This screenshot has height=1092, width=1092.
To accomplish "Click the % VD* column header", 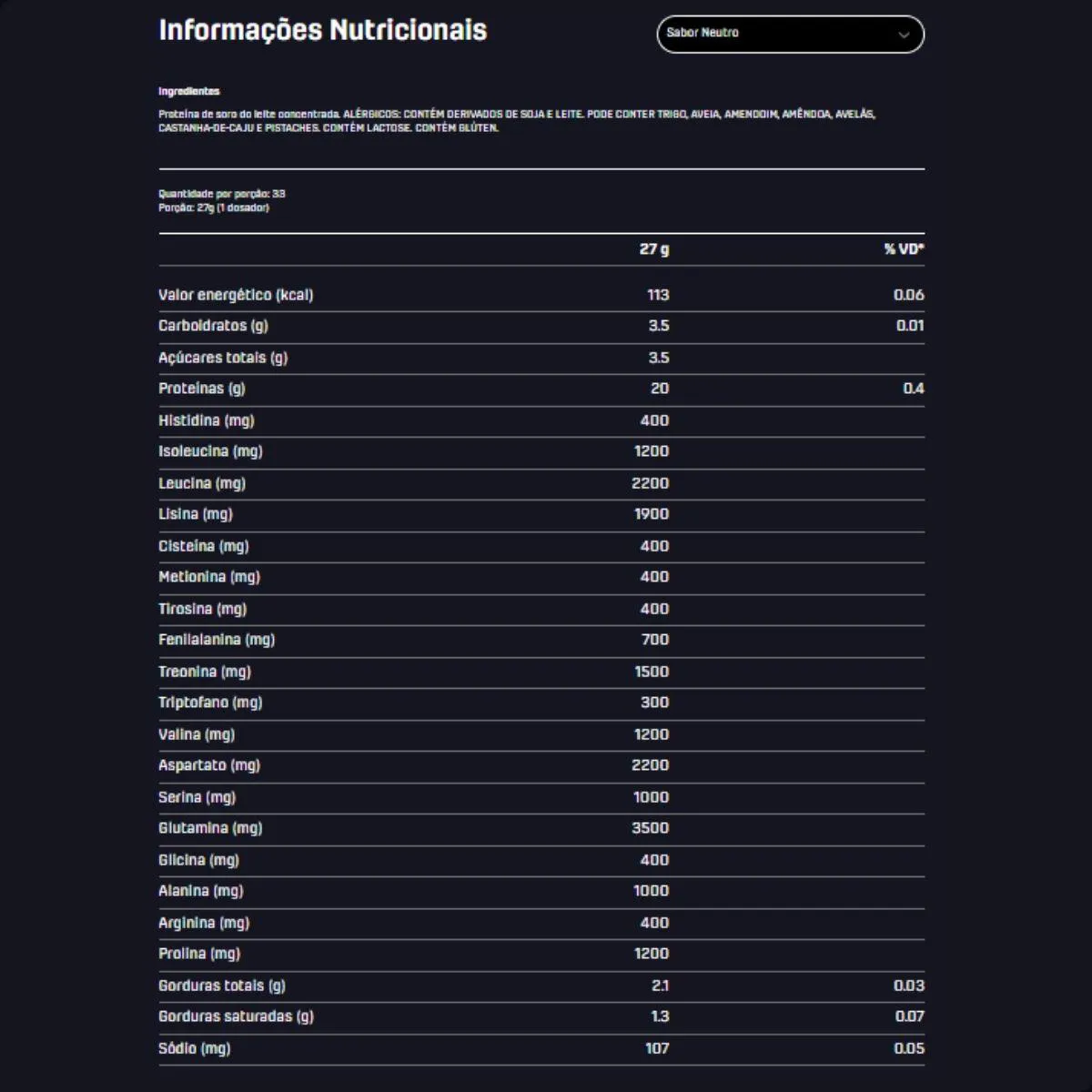I will click(x=904, y=249).
